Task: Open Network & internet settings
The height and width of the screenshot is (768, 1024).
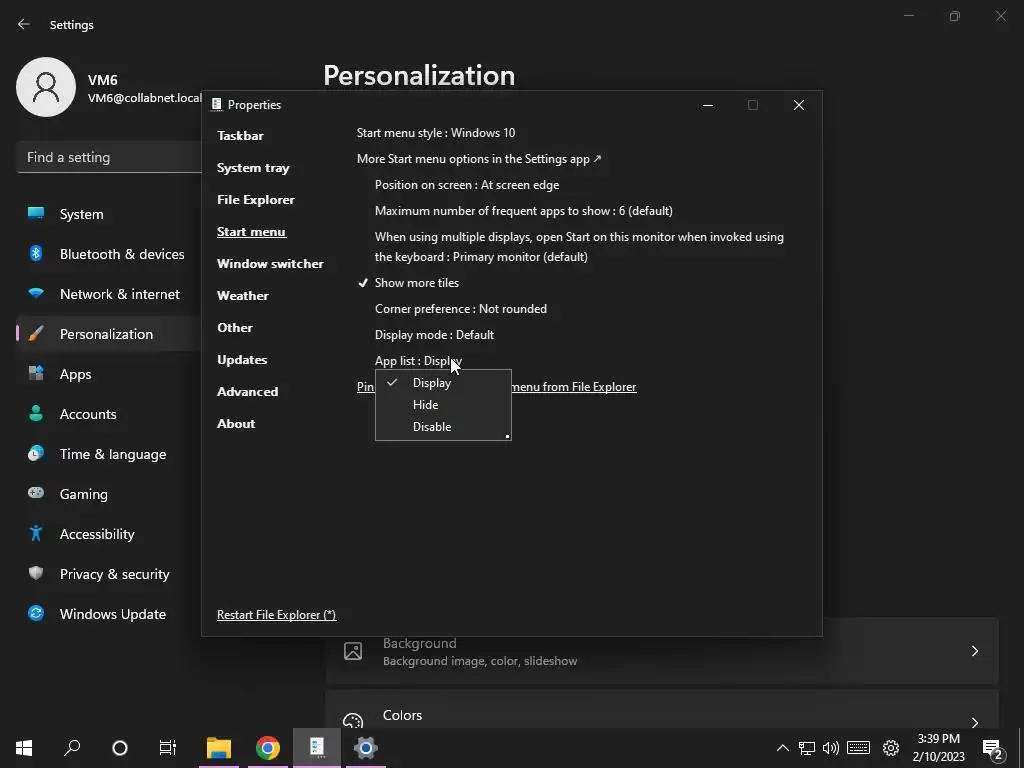Action: (109, 294)
